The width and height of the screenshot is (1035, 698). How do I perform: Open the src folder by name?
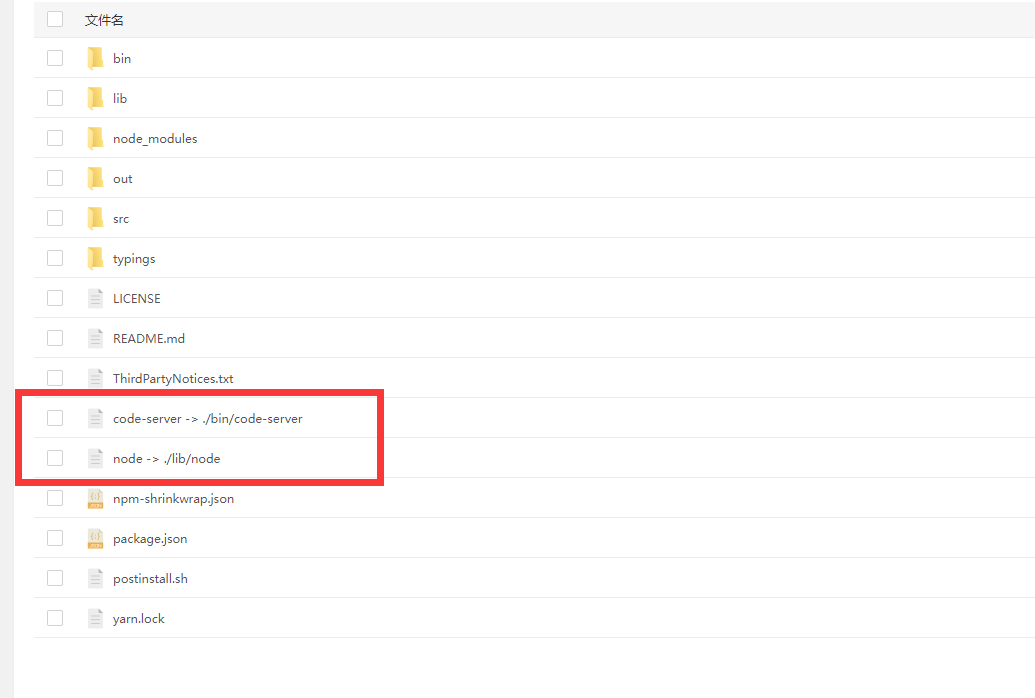coord(121,219)
